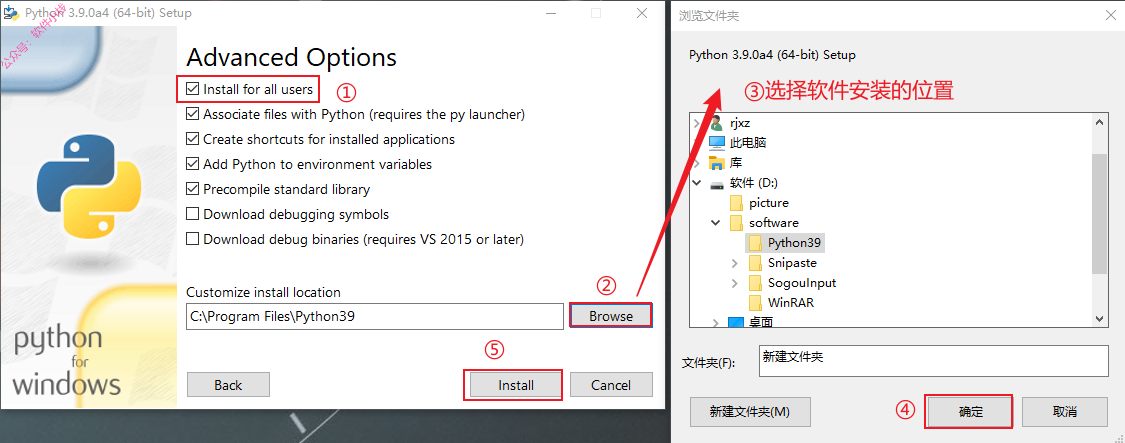The height and width of the screenshot is (443, 1125).
Task: Click the picture folder icon
Action: (x=735, y=202)
